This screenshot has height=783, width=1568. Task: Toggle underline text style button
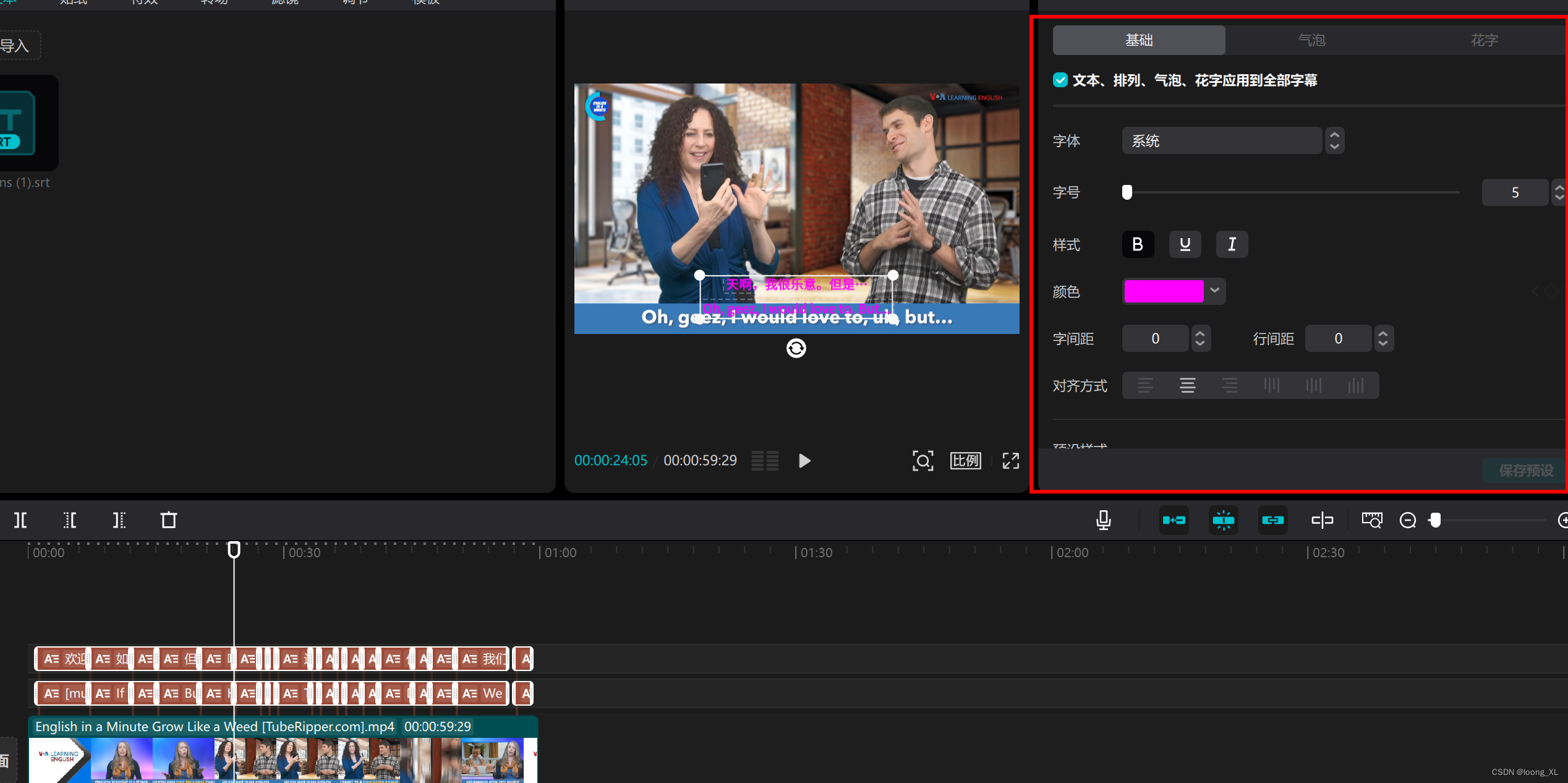click(1185, 244)
